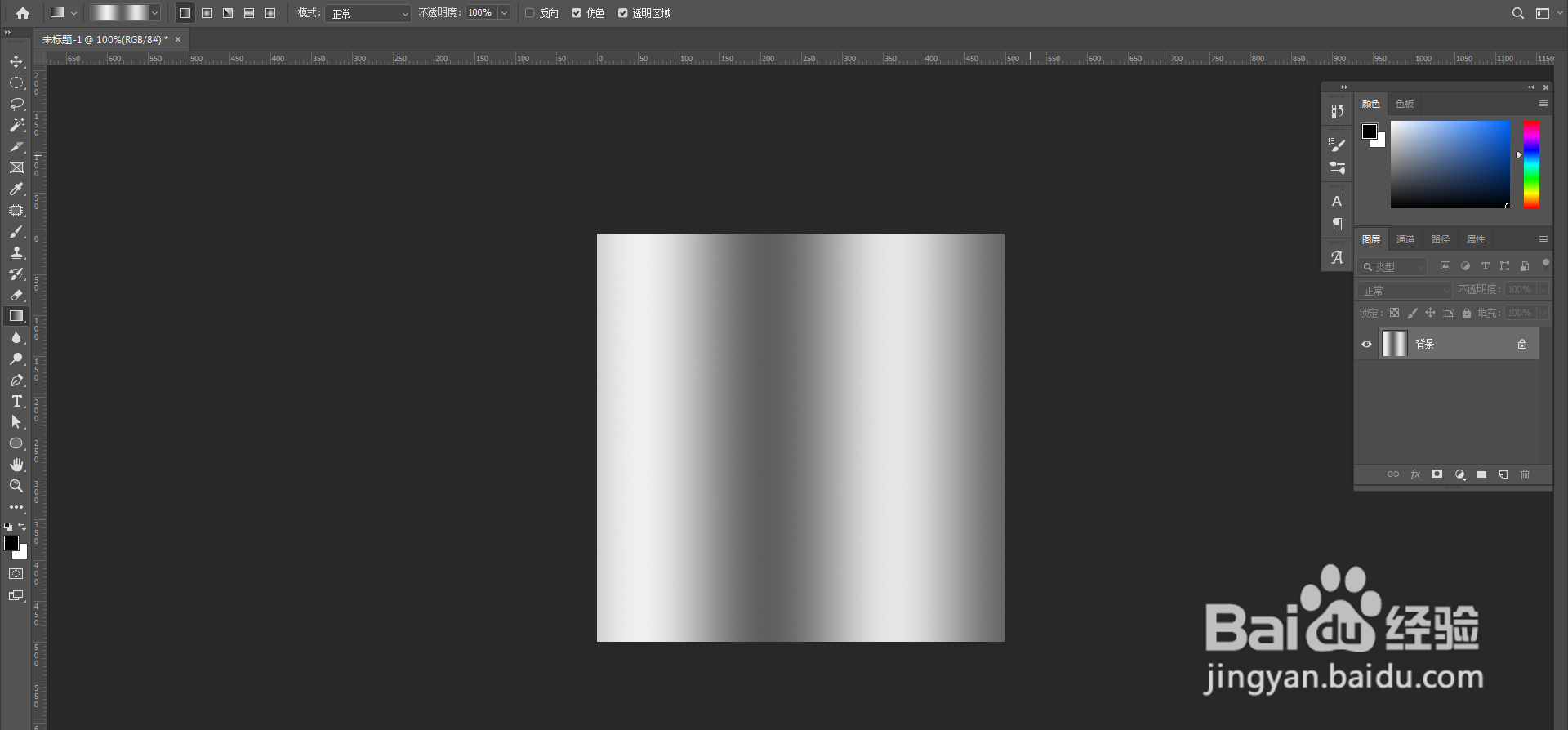Select the Dodge tool

coord(16,359)
